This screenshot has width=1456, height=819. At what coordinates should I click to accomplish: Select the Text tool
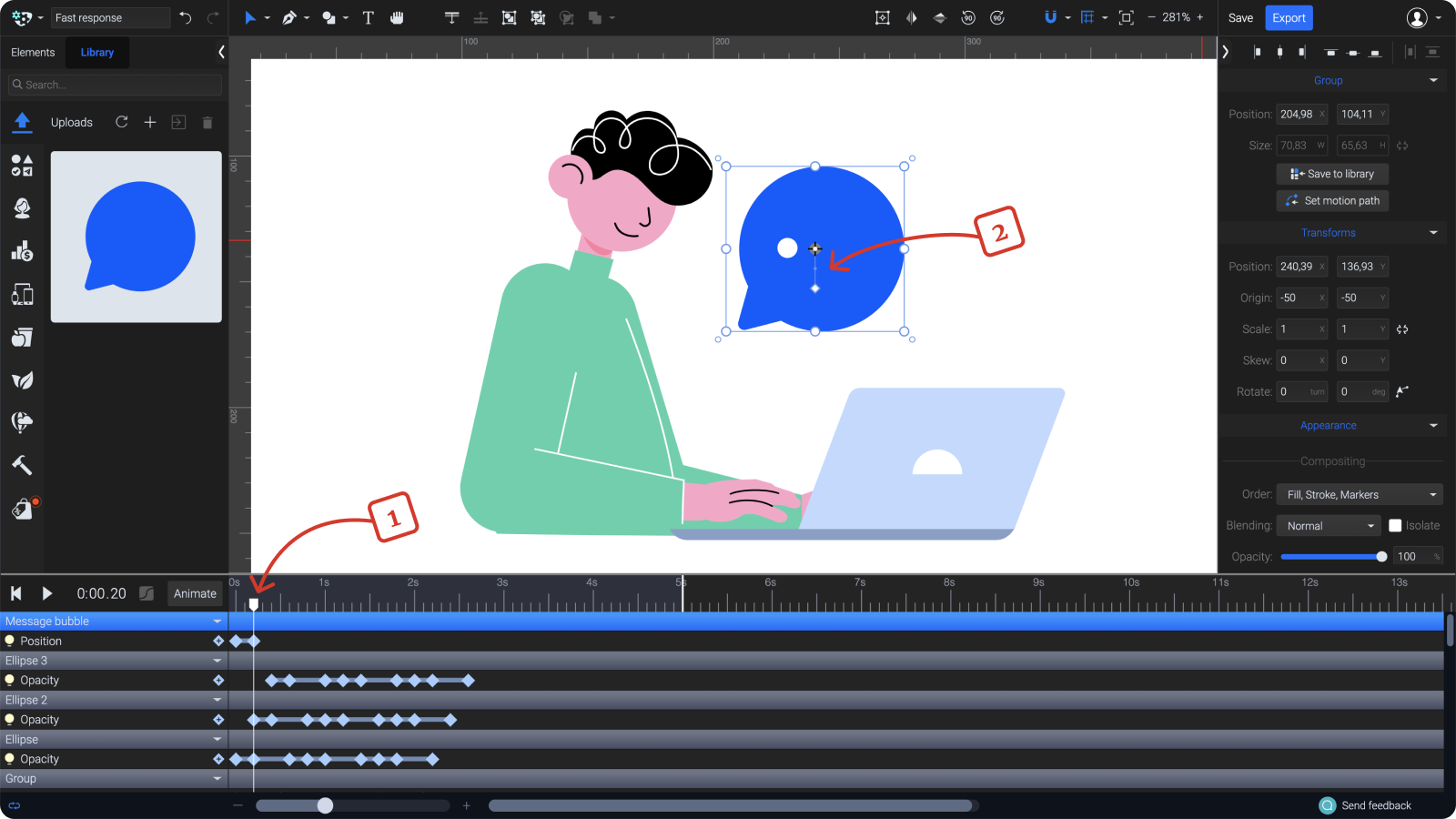(x=368, y=17)
